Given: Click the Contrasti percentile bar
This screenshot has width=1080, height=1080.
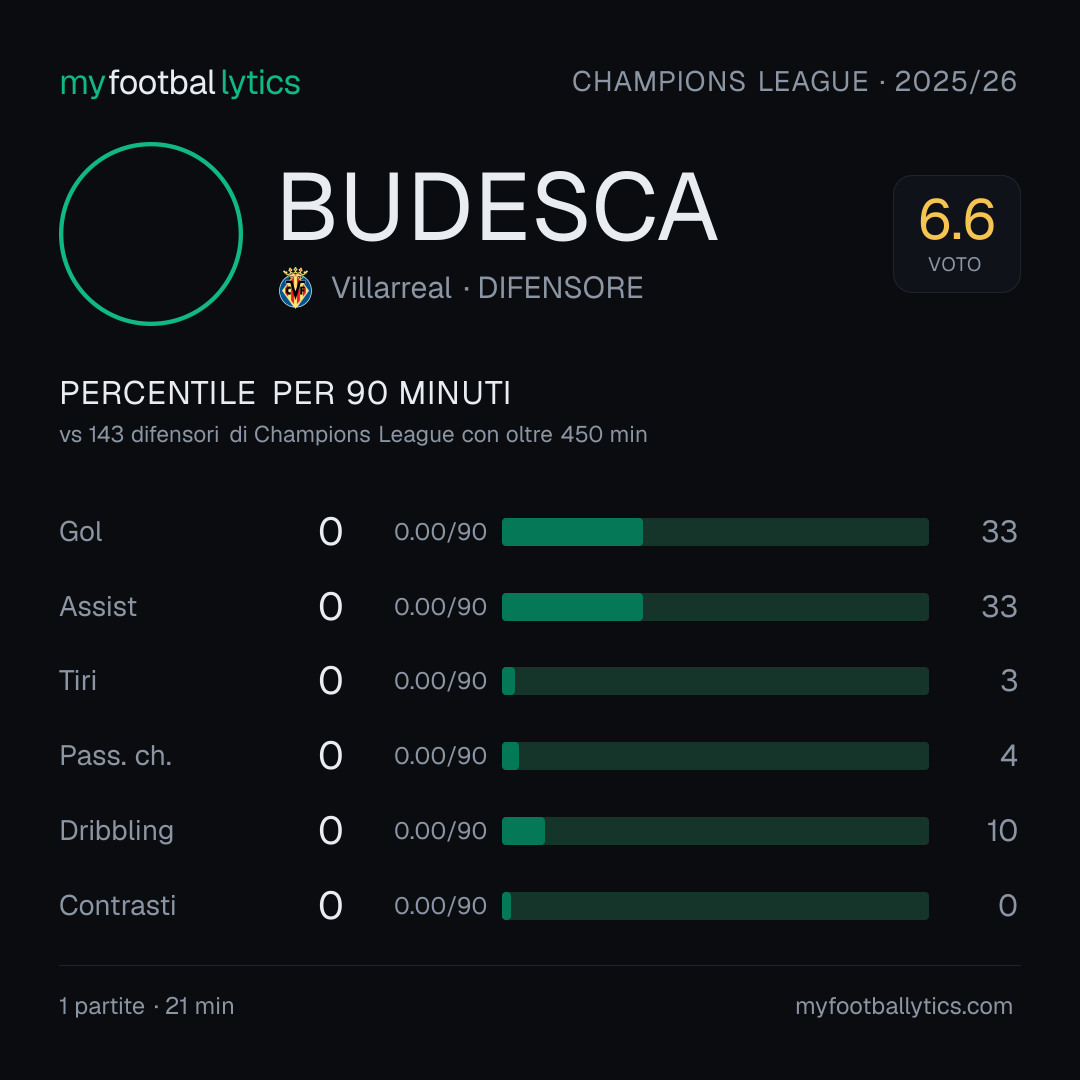Looking at the screenshot, I should coord(715,906).
